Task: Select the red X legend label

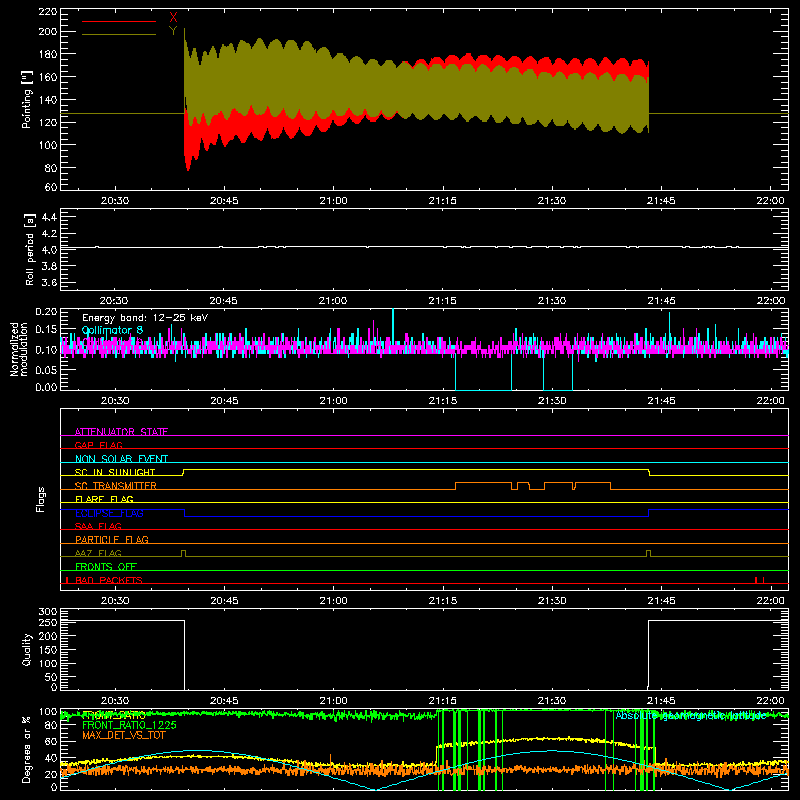Action: tap(173, 18)
